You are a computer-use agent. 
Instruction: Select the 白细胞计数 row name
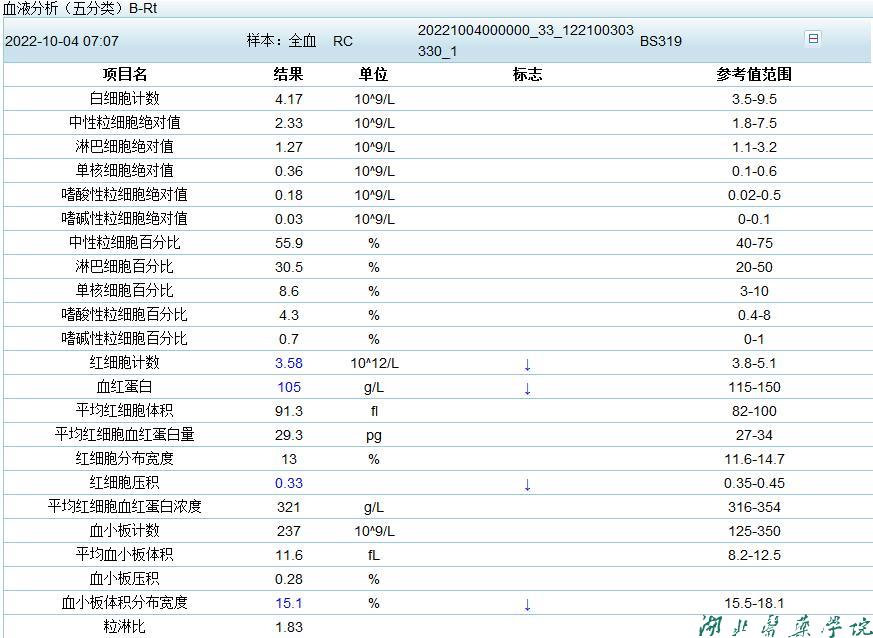[x=124, y=99]
